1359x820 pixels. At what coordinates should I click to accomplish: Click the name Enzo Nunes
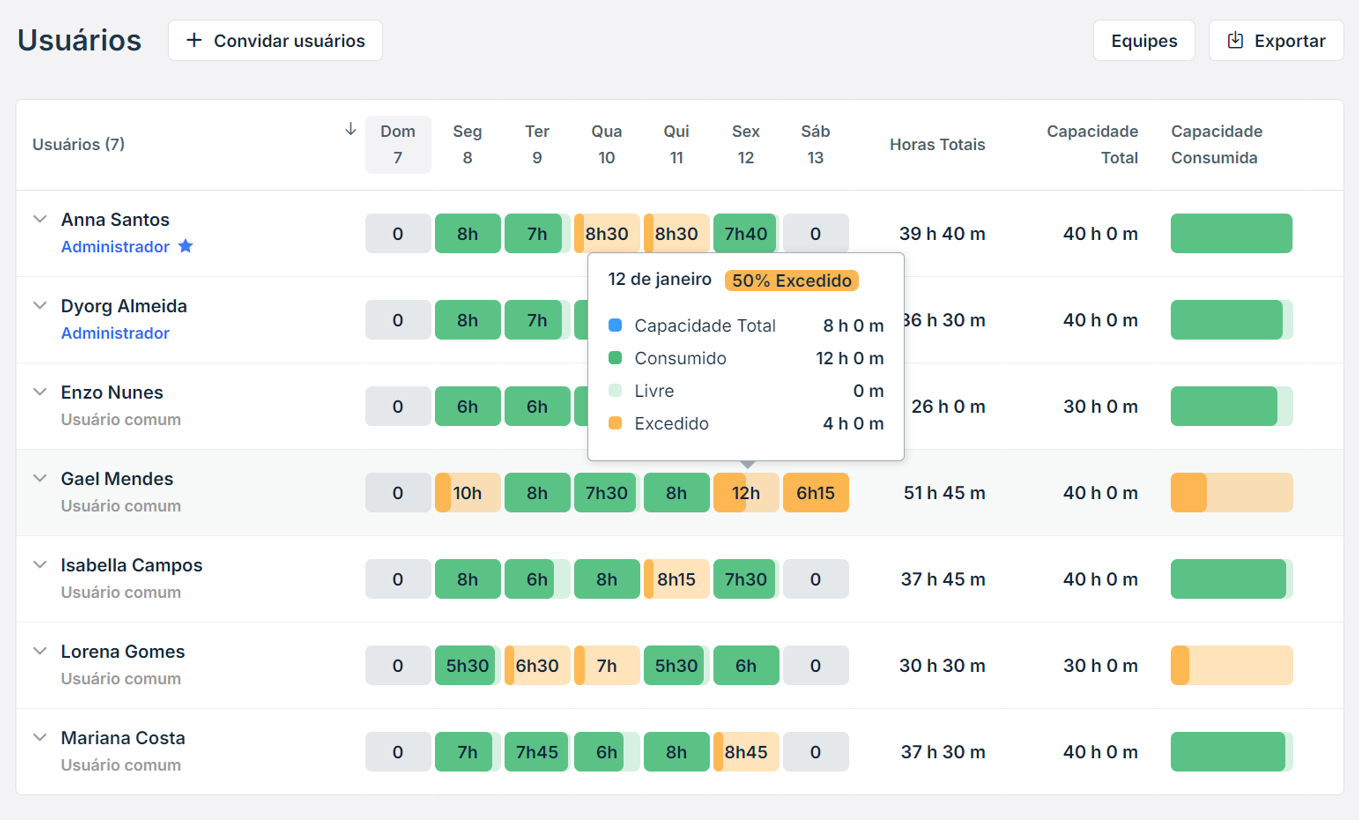112,392
